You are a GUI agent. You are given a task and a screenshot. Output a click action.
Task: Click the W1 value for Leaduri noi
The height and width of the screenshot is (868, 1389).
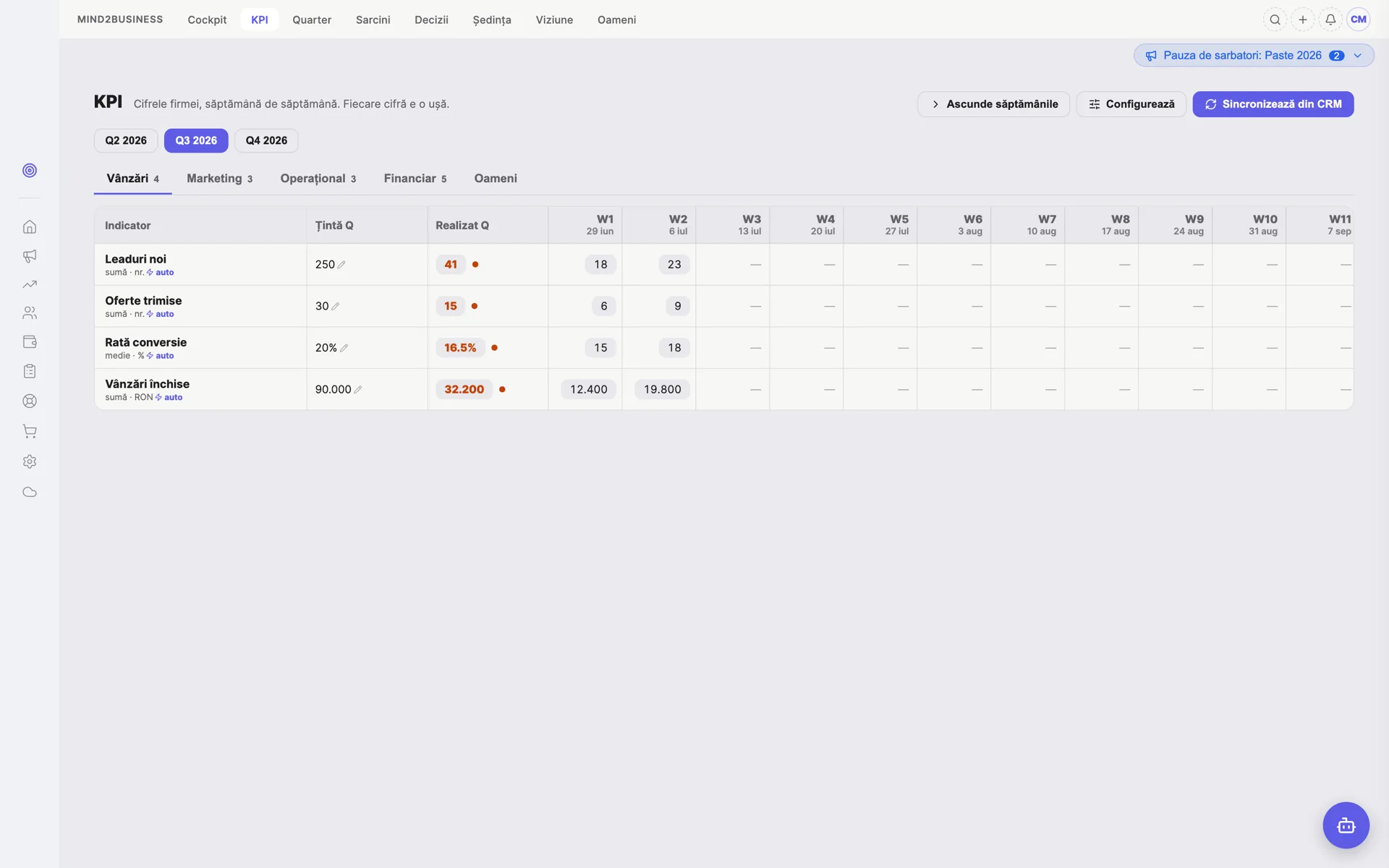600,265
